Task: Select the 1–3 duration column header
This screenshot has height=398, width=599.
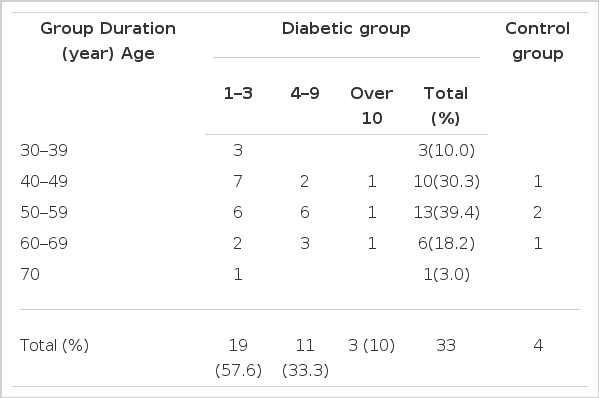Action: [x=238, y=93]
